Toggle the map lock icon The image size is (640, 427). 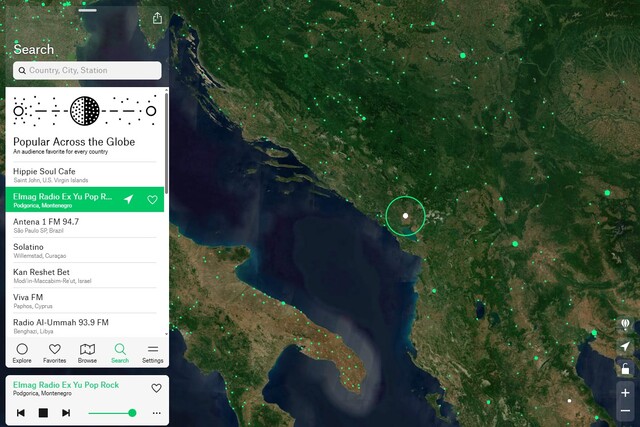coord(625,368)
